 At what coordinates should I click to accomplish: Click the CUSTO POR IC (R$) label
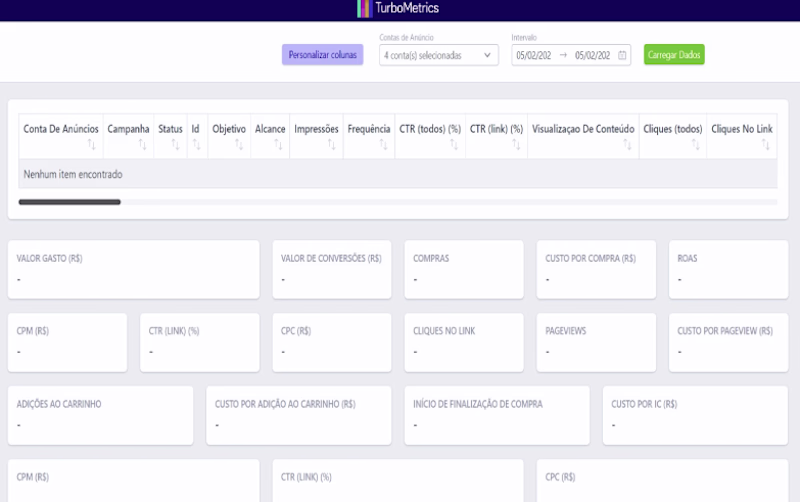point(644,404)
